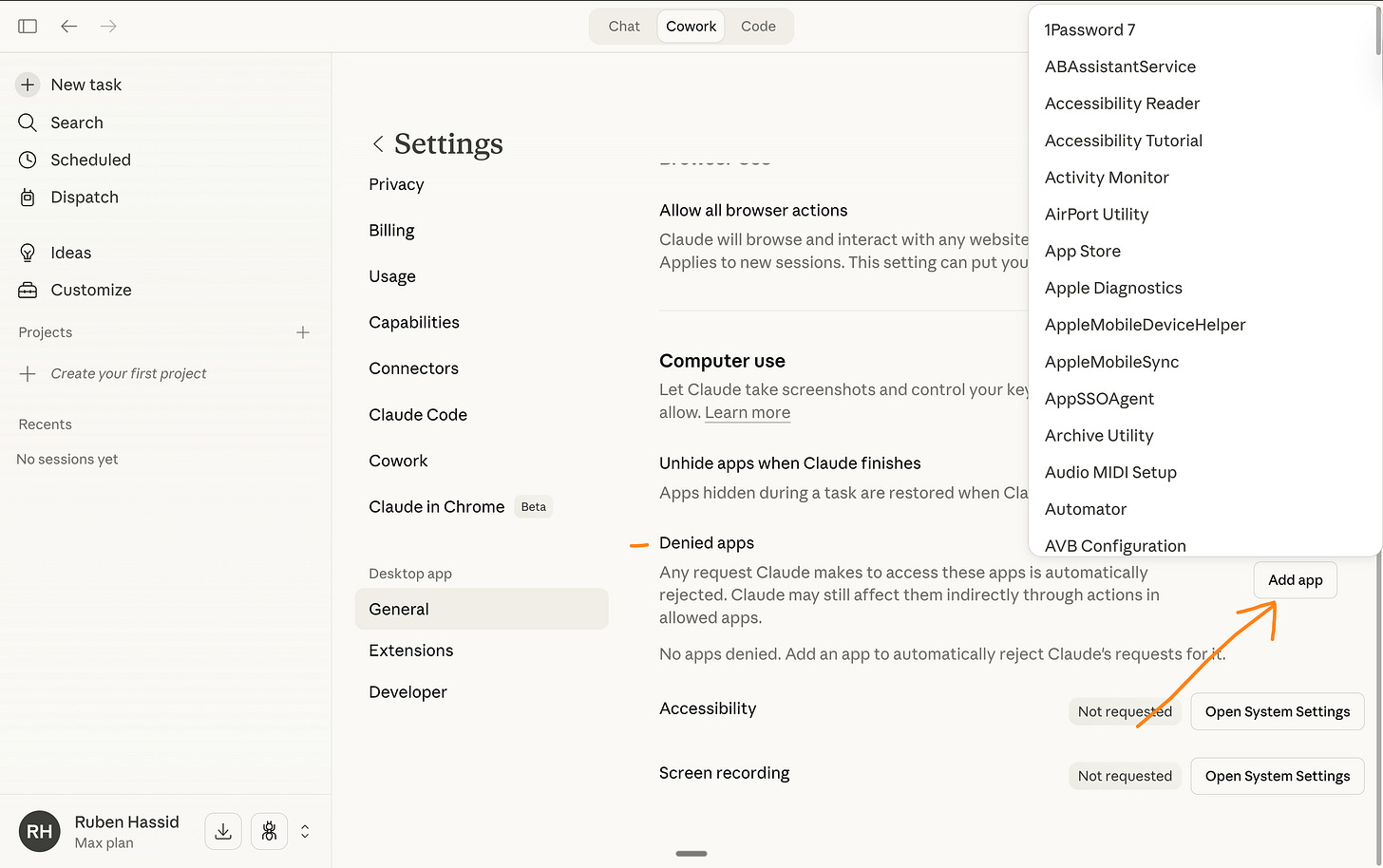Click the Scheduled sidebar item
1383x868 pixels.
[90, 160]
